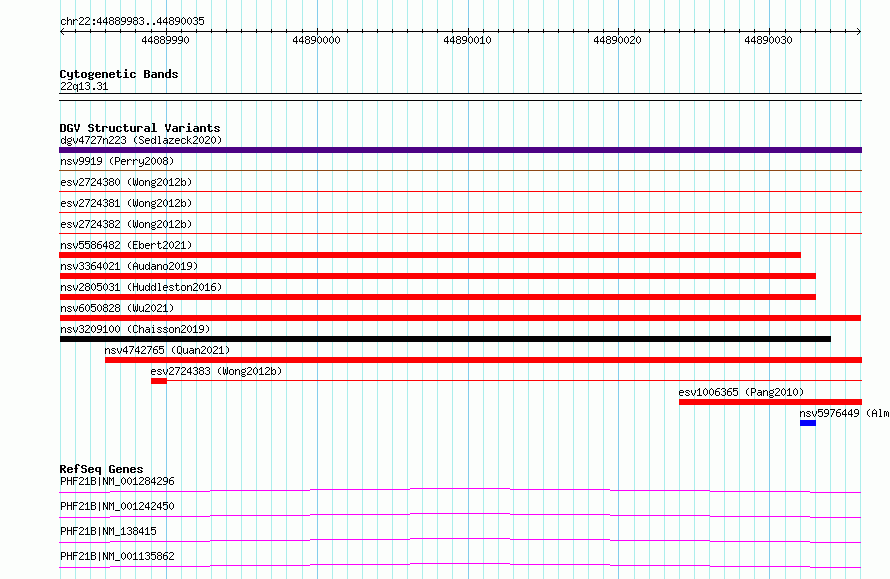Open PHF21B|NM_001242450 transcript label
The image size is (890, 579).
click(x=117, y=506)
